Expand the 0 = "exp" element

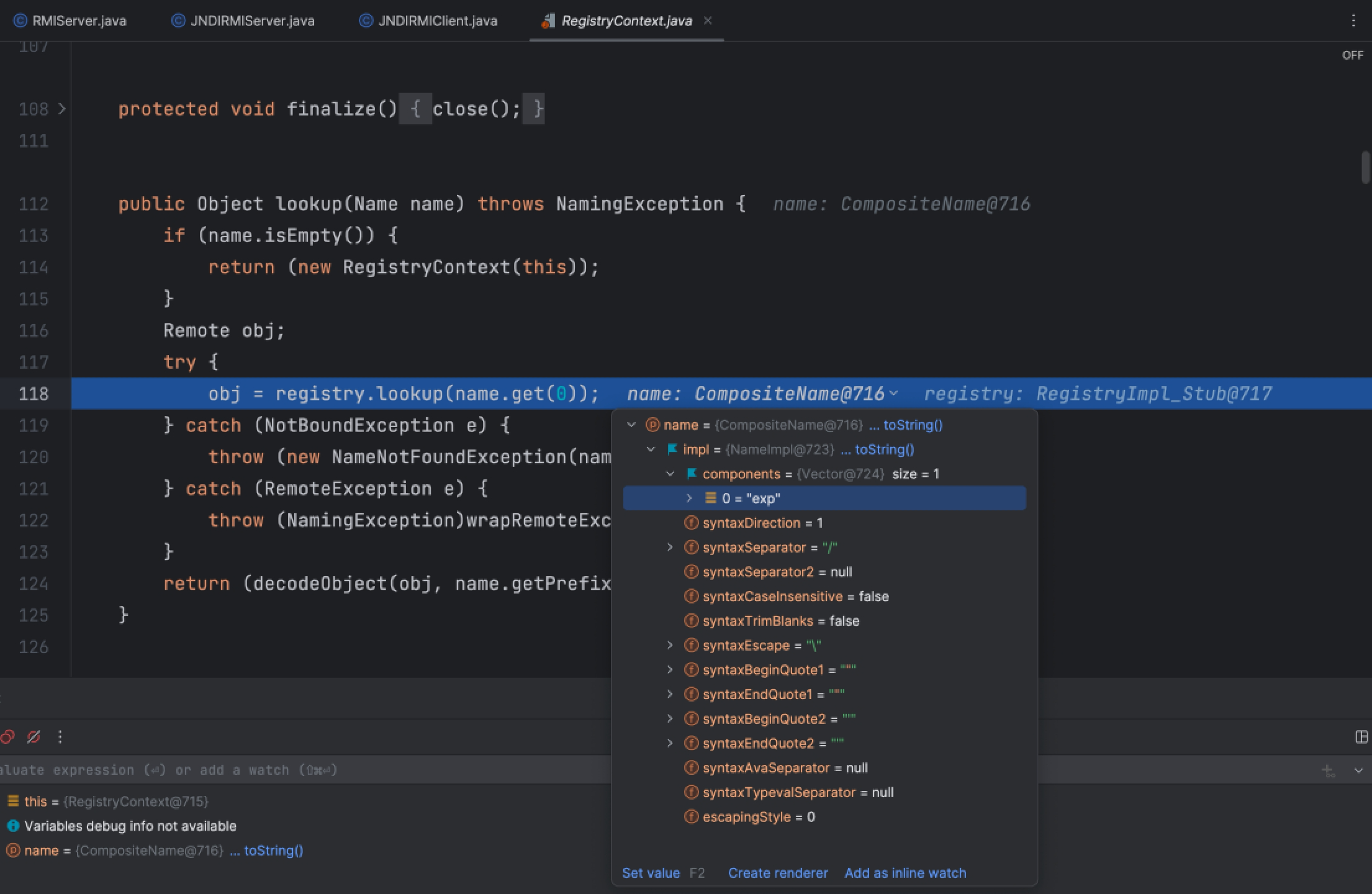pos(689,499)
